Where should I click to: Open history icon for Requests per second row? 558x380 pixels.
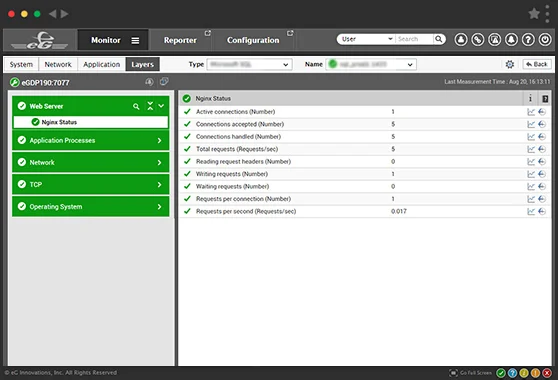(x=542, y=212)
